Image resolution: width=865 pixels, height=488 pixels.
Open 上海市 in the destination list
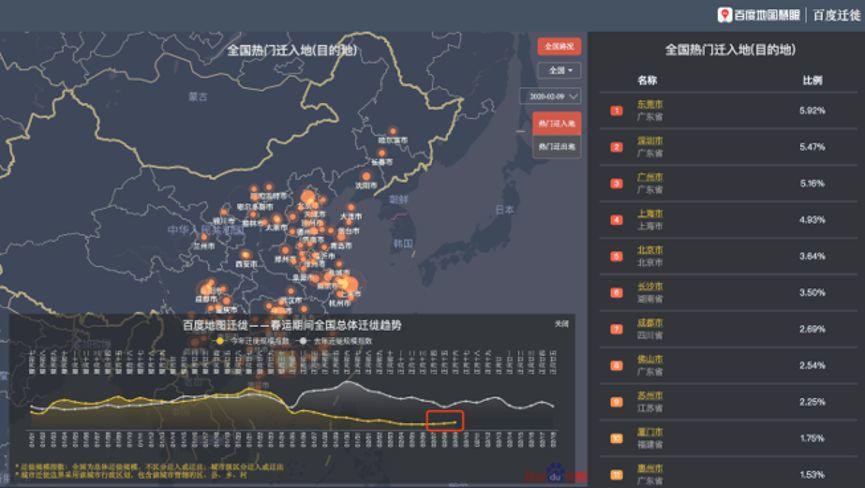[650, 213]
